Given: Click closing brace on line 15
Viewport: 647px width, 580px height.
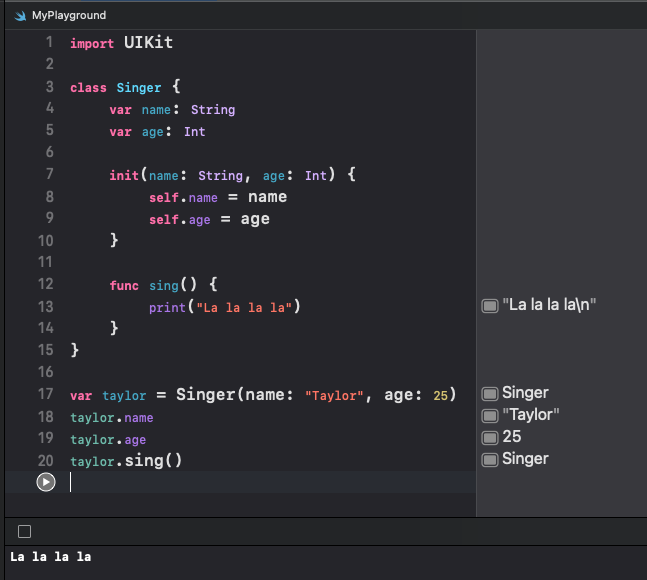Looking at the screenshot, I should (x=75, y=350).
